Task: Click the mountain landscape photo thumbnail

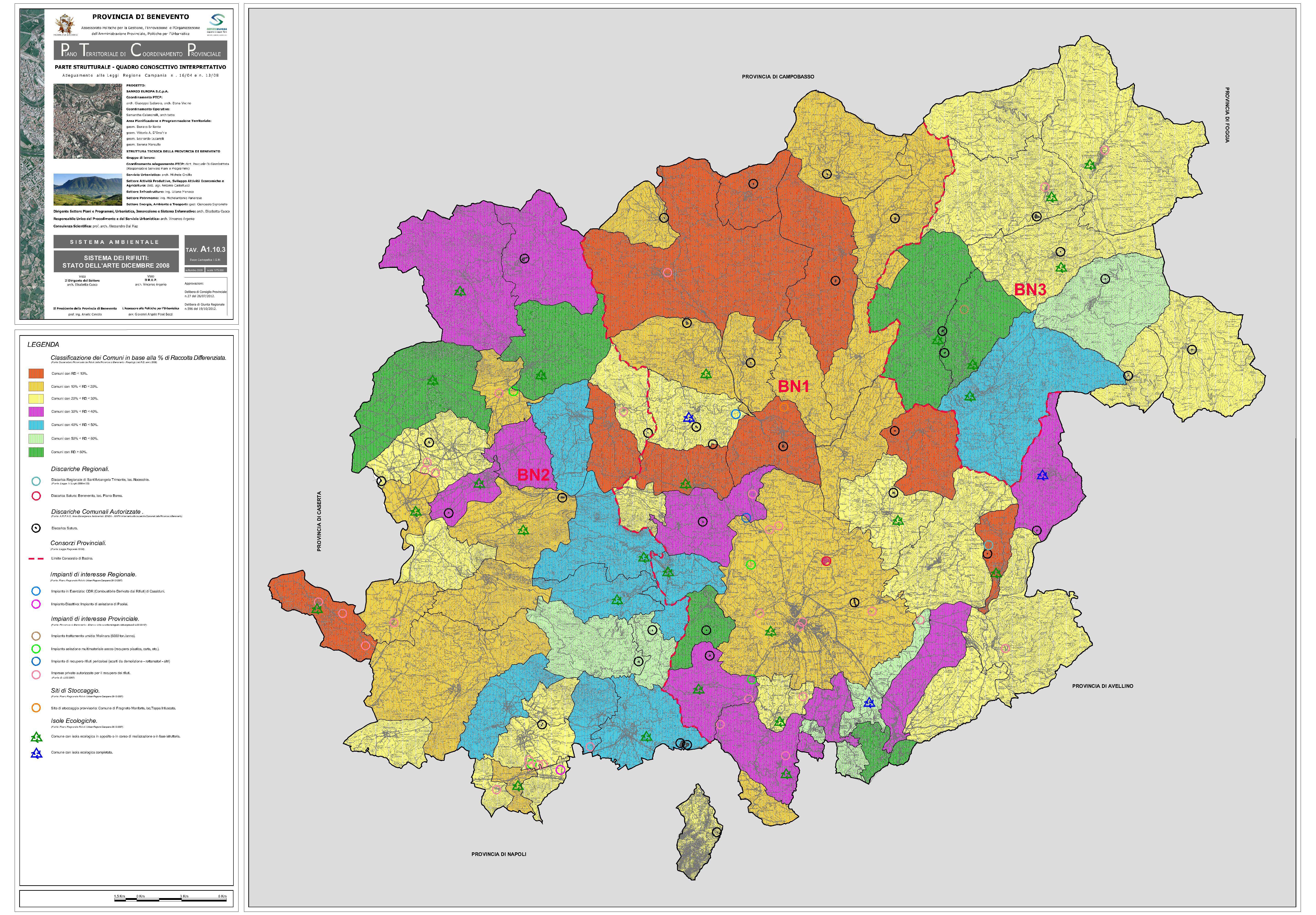Action: [88, 190]
